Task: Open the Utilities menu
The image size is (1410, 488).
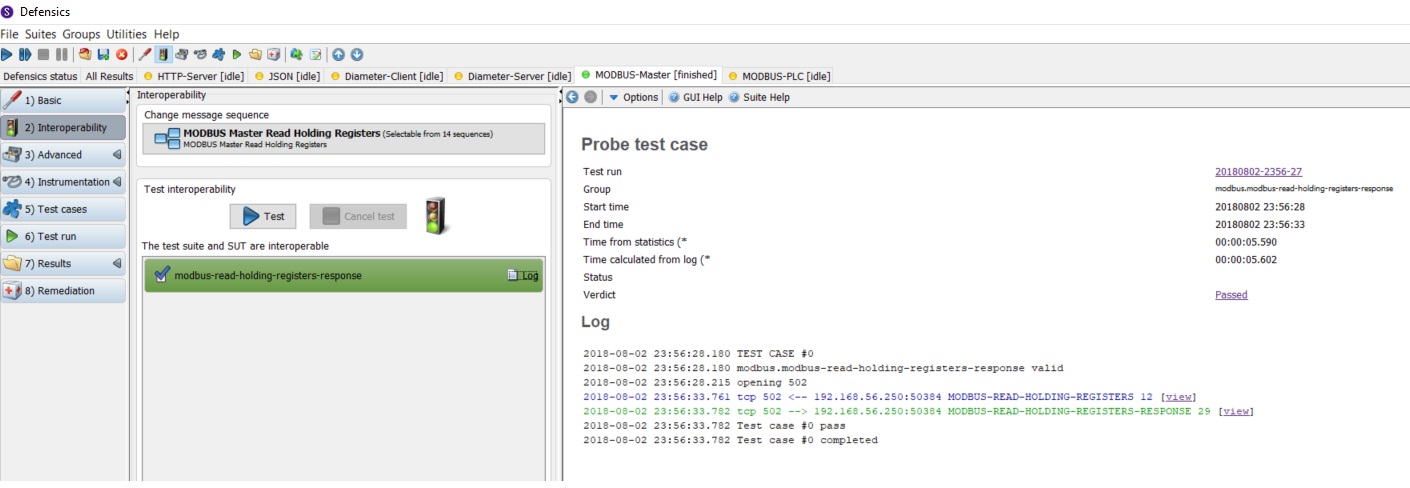Action: click(126, 34)
